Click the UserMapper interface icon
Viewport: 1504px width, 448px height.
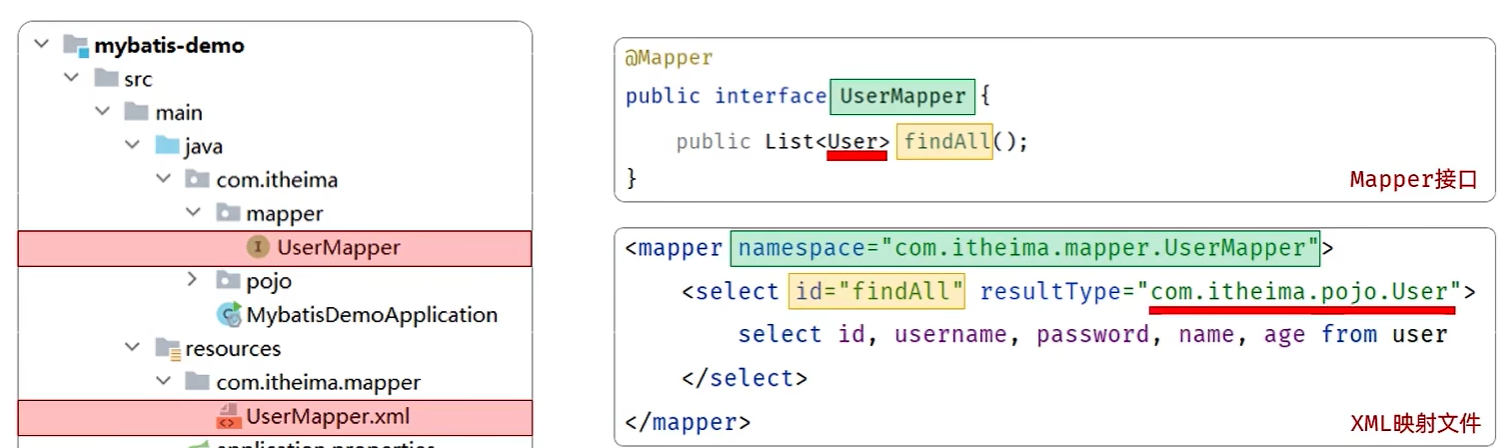(x=258, y=247)
